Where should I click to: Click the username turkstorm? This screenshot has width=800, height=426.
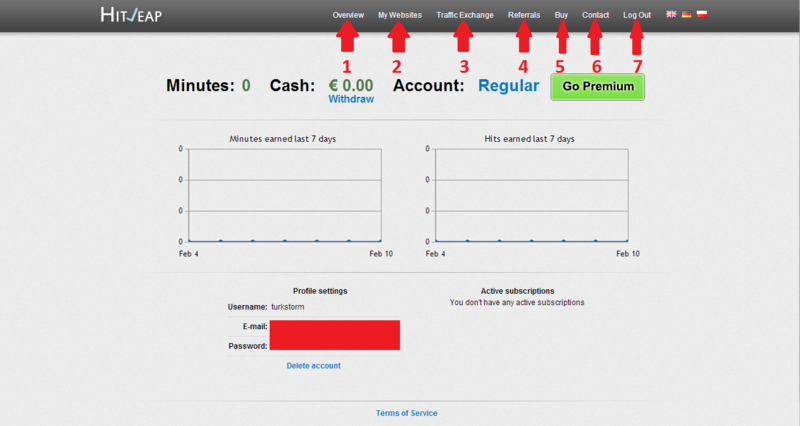click(x=288, y=307)
